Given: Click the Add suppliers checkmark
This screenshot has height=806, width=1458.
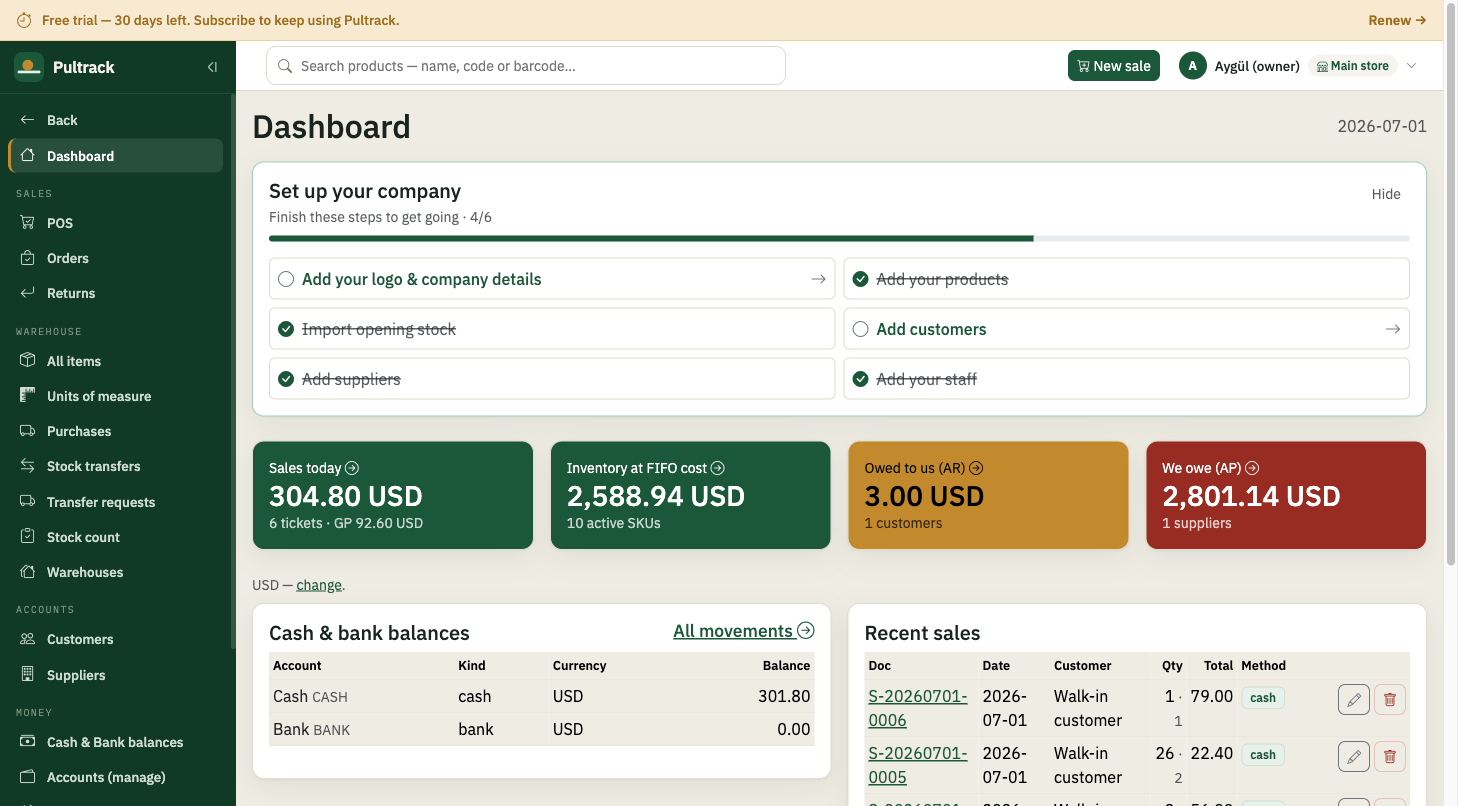Looking at the screenshot, I should pyautogui.click(x=286, y=379).
